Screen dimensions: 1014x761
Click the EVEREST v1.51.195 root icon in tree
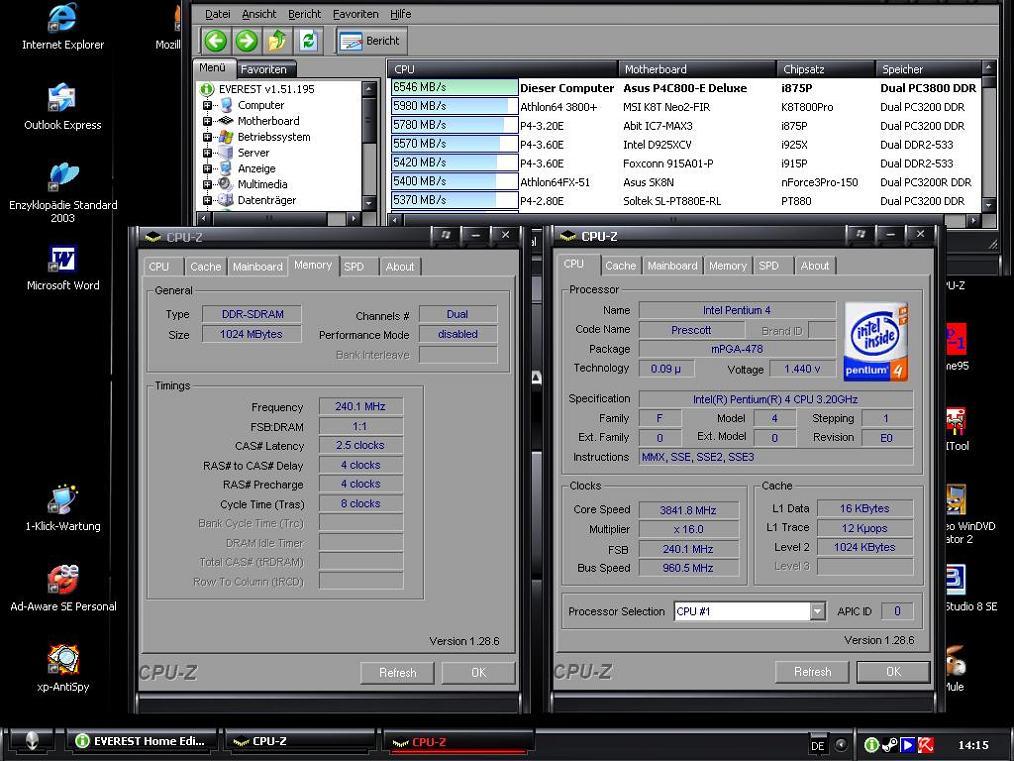207,89
